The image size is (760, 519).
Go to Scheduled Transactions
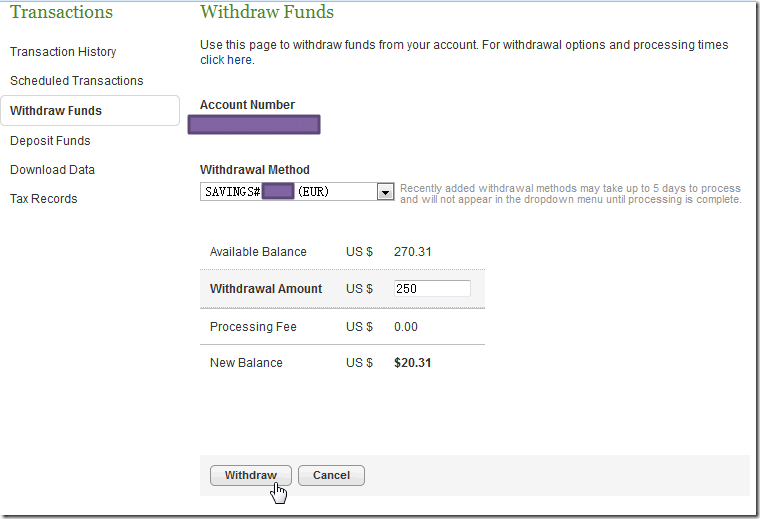click(76, 81)
